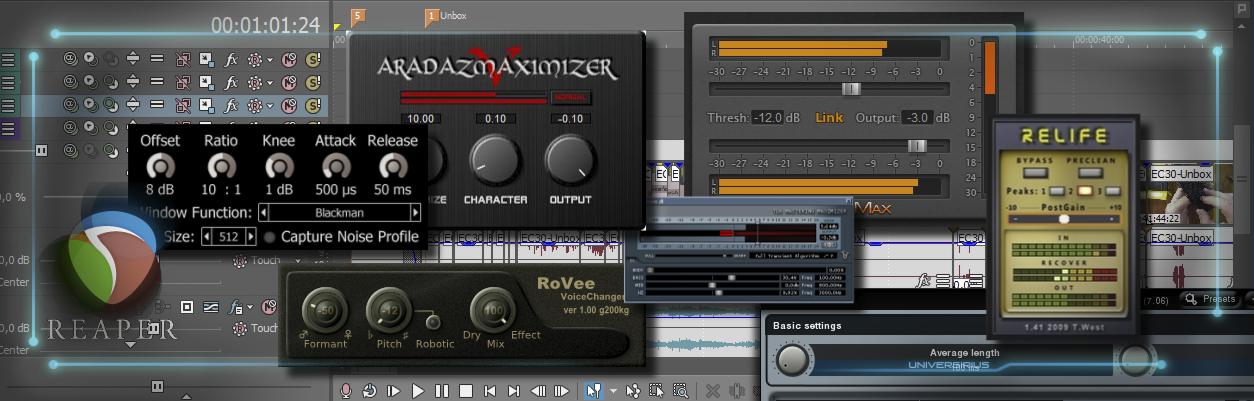
Task: Click the PostGain slider in Relife
Action: [x=1064, y=218]
